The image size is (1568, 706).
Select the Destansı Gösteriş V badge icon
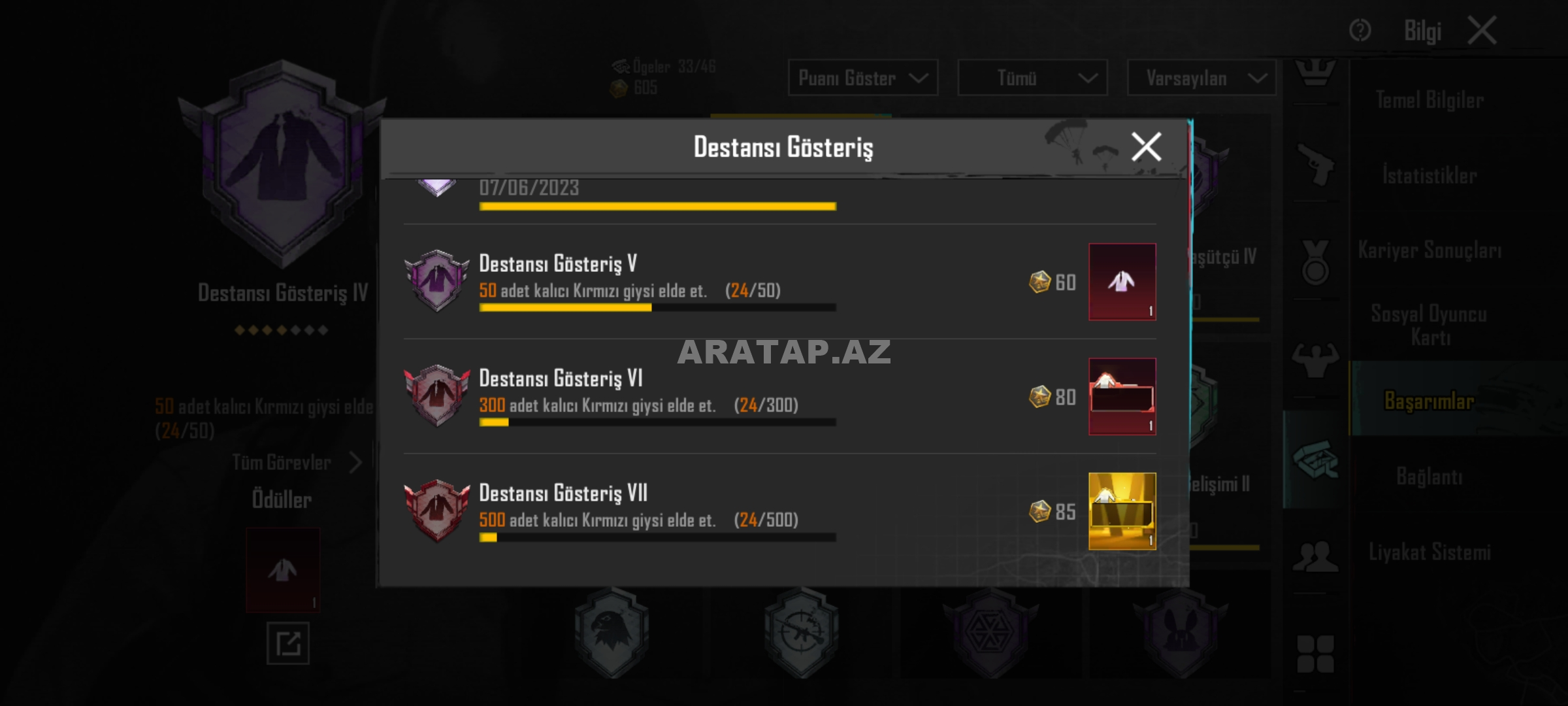point(437,280)
